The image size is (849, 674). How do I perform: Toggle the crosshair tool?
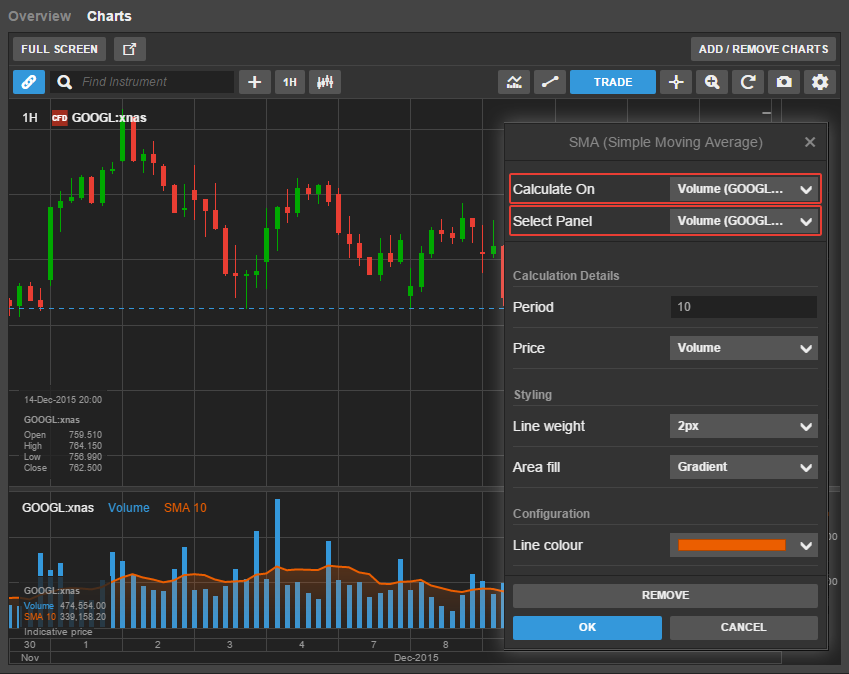(x=676, y=82)
